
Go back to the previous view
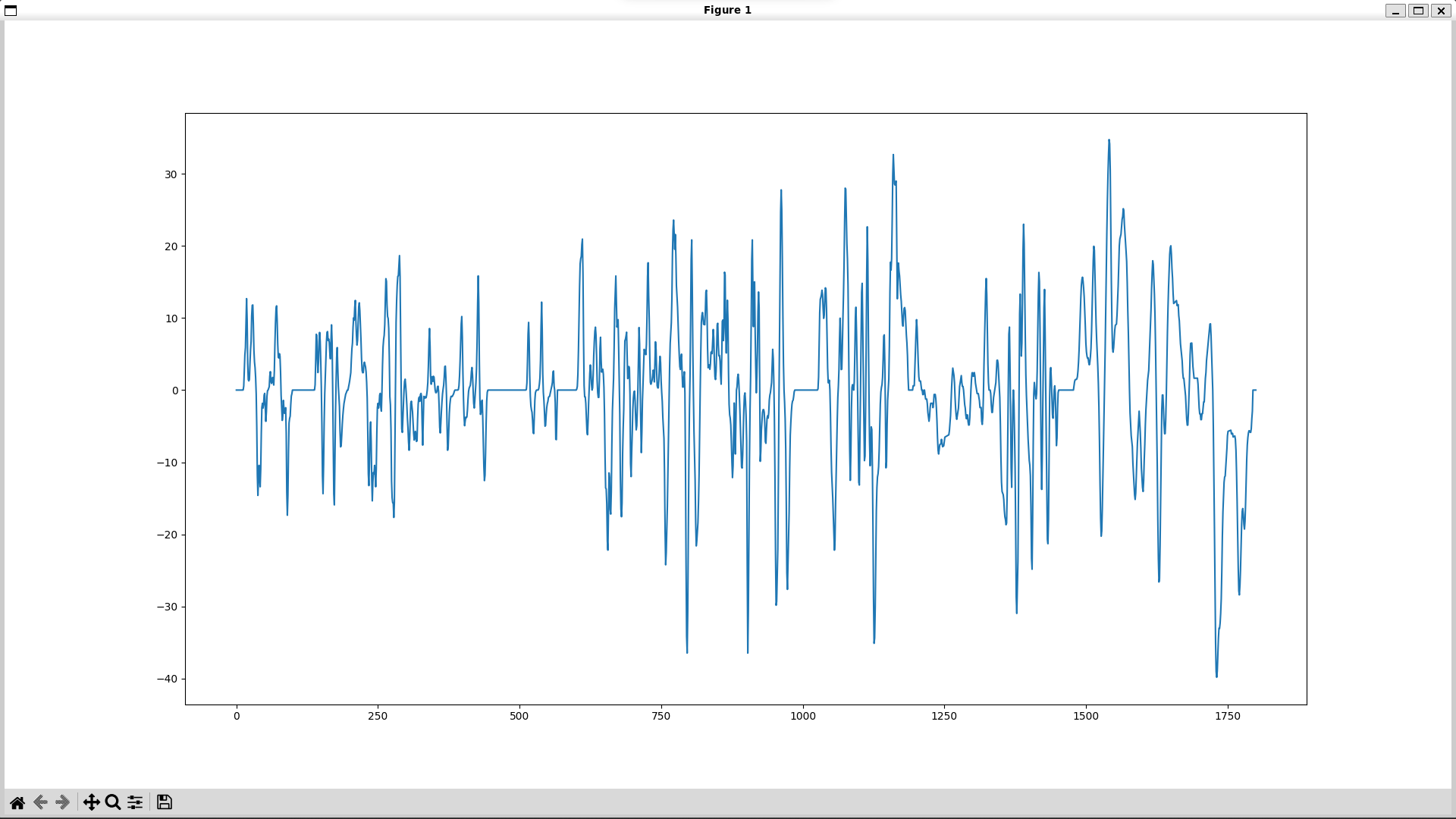pos(41,802)
